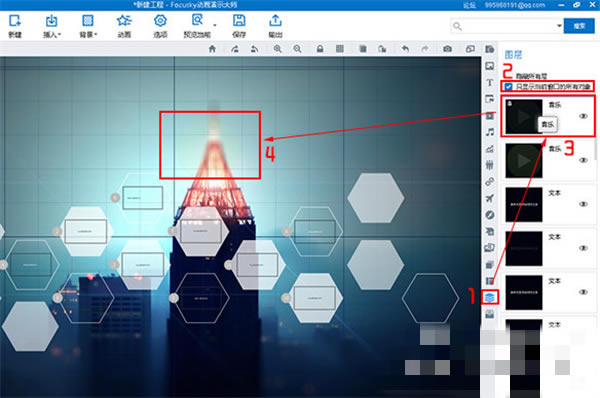Open the blue layers panel icon
Viewport: 600px width, 398px height.
[490, 297]
